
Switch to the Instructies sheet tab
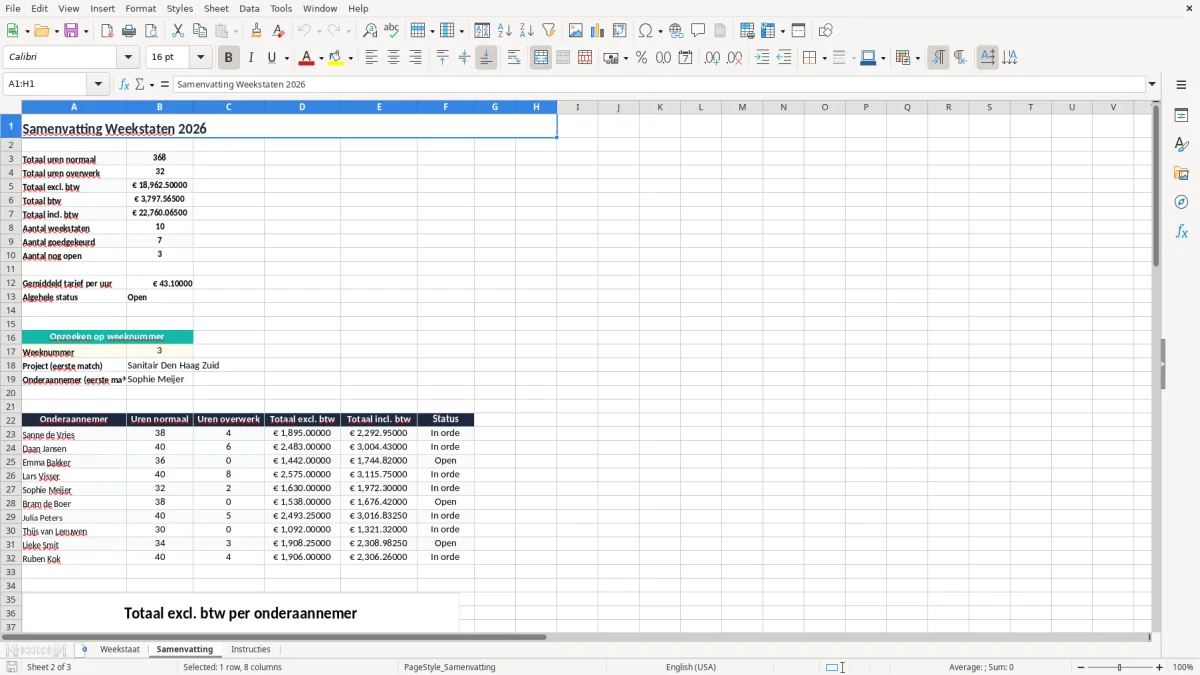tap(251, 649)
